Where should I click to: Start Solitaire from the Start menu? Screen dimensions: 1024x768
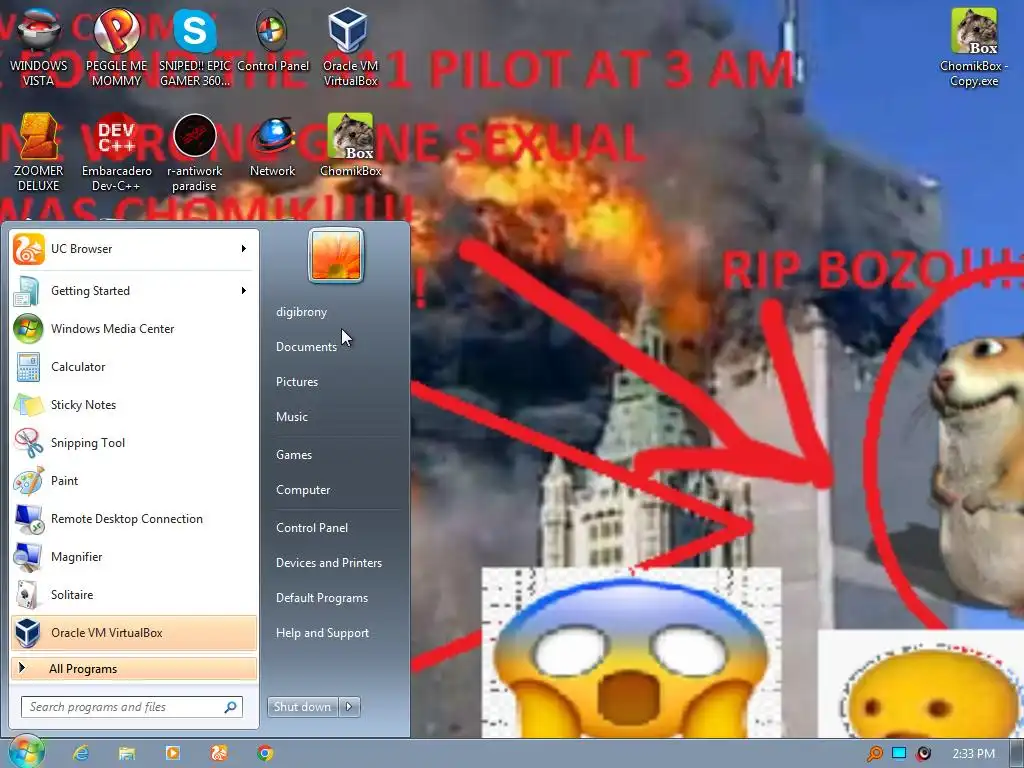[x=134, y=594]
